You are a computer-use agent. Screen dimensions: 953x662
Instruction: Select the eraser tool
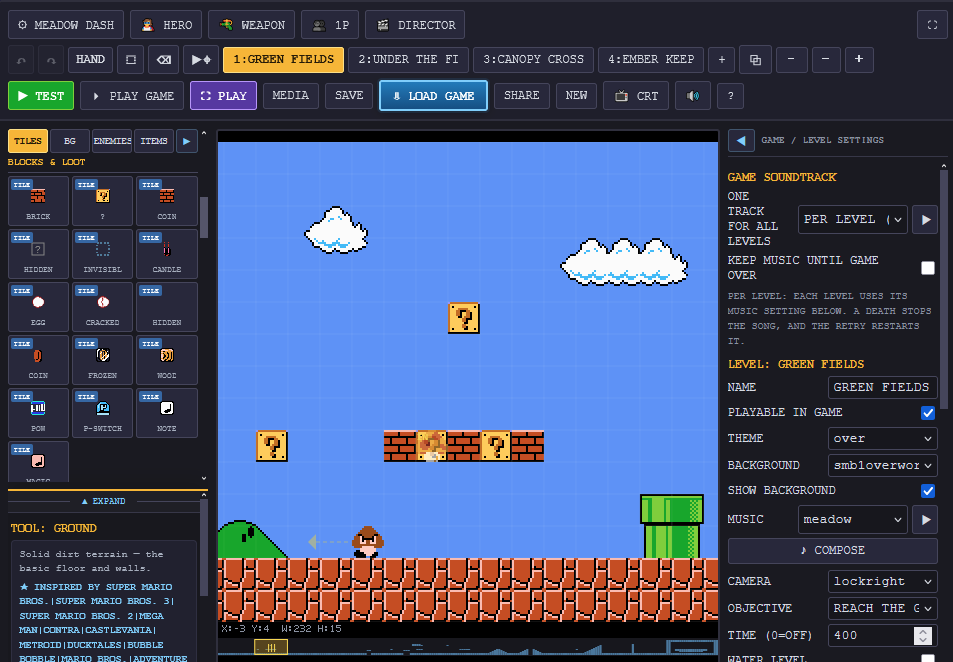coord(163,60)
